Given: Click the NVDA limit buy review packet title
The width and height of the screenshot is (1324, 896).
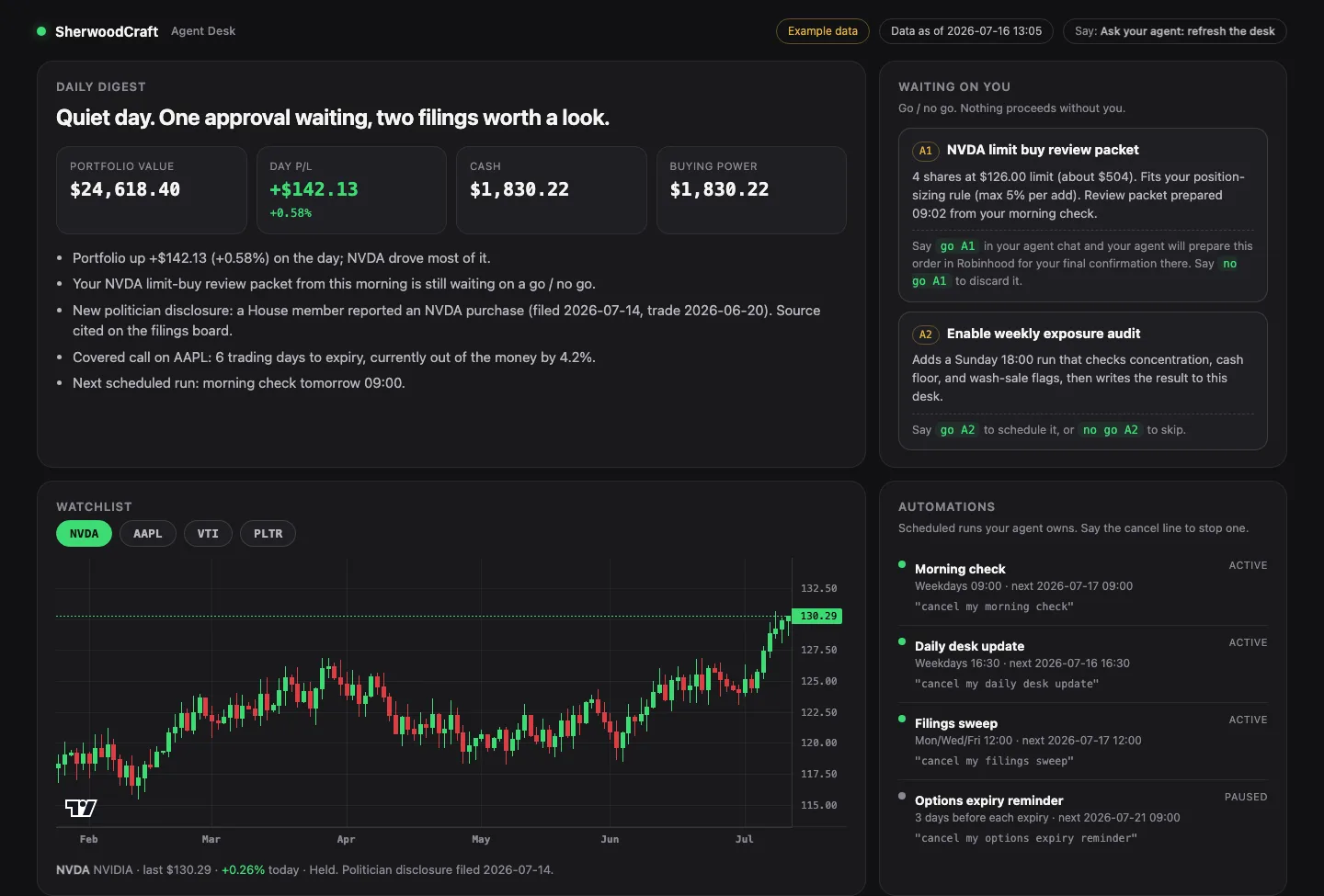Looking at the screenshot, I should click(x=1043, y=150).
